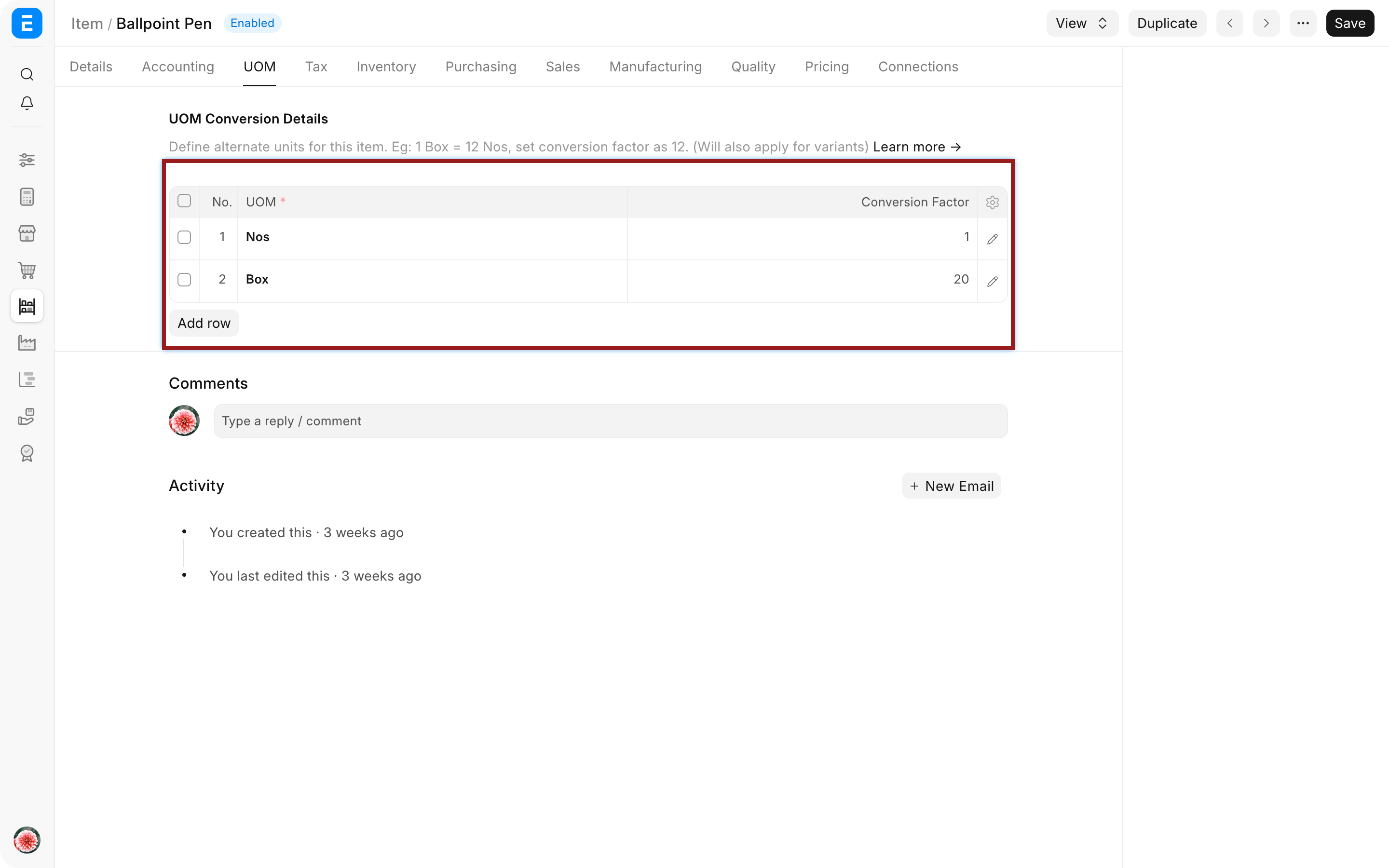Click the Enabled status badge
The height and width of the screenshot is (868, 1389).
coord(252,23)
